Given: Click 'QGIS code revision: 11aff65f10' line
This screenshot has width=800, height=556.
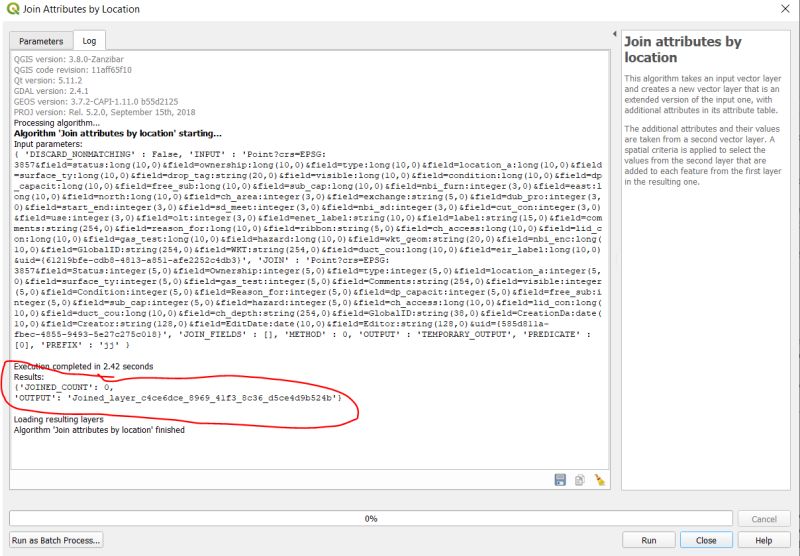Looking at the screenshot, I should (72, 70).
